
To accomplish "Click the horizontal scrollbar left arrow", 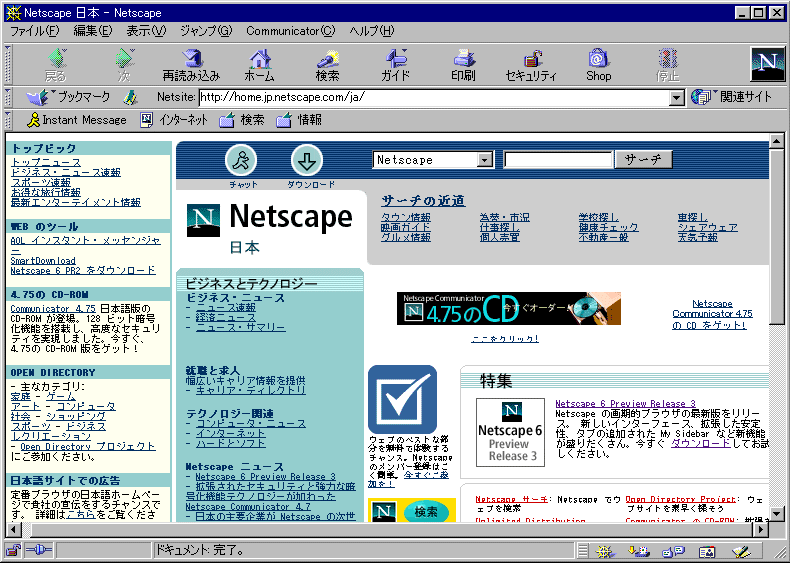I will 13,530.
